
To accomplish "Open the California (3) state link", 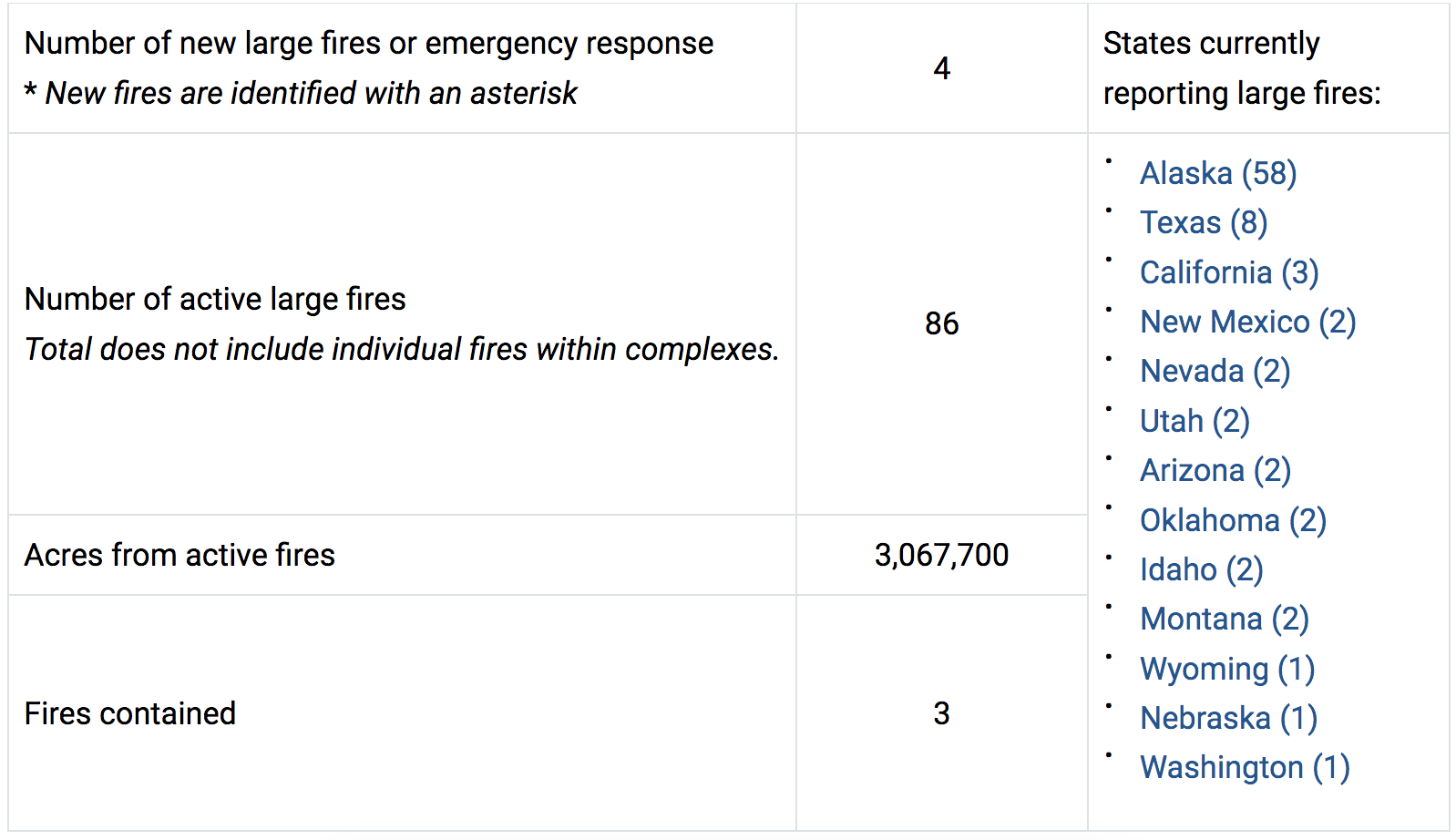I will (x=1228, y=272).
